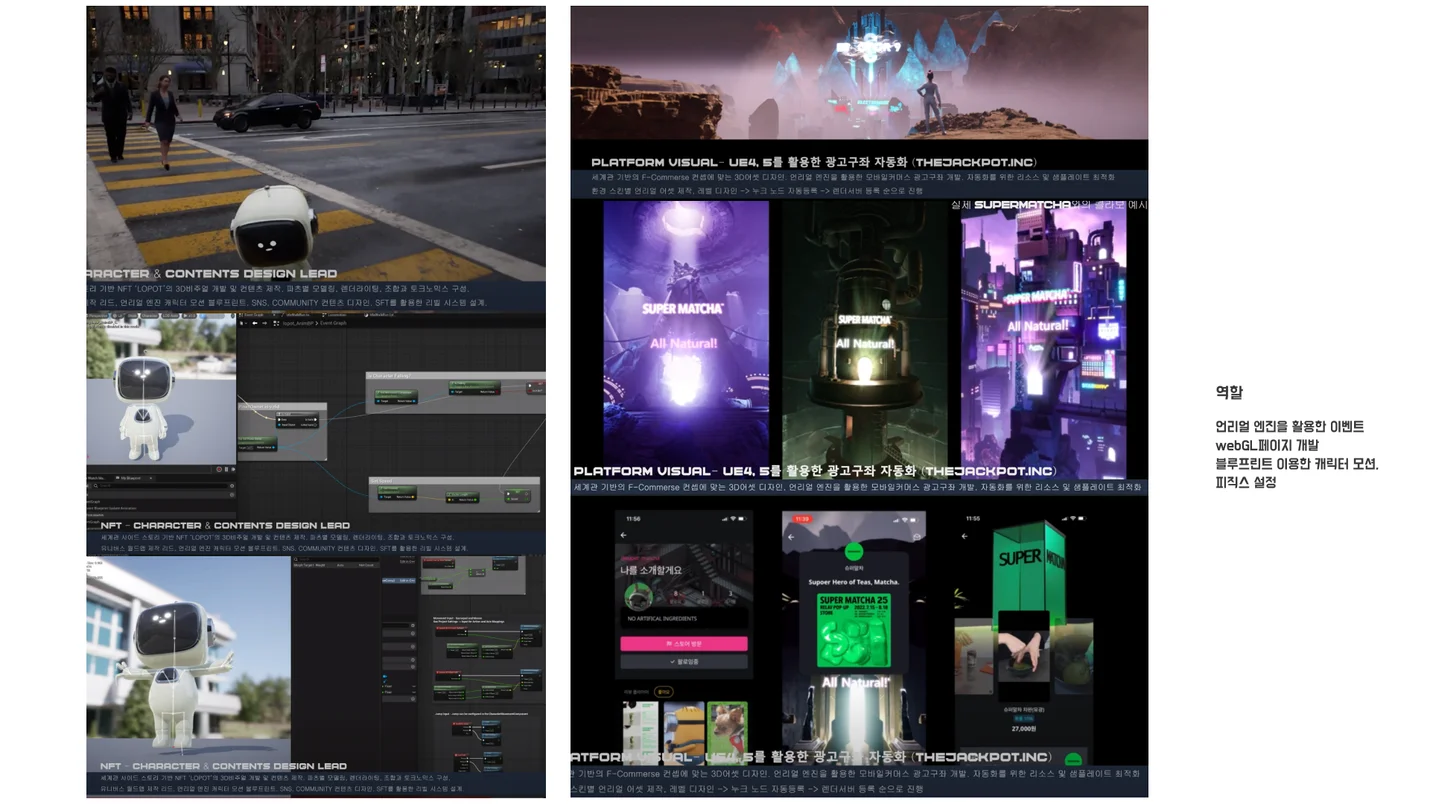Click the black car in the city street image
1430x804 pixels.
[x=267, y=111]
